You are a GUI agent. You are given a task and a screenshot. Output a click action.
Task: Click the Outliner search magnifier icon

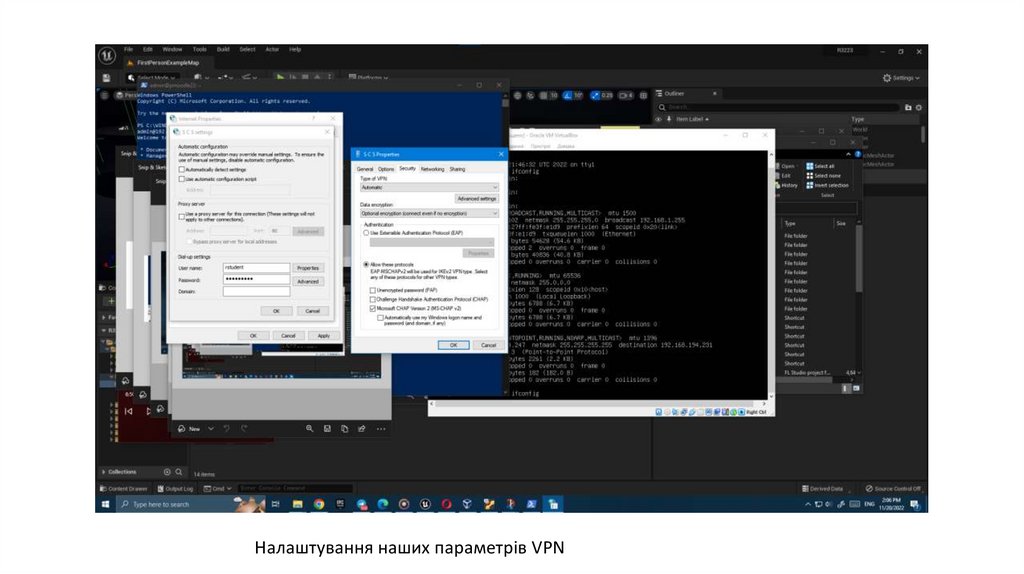[662, 107]
